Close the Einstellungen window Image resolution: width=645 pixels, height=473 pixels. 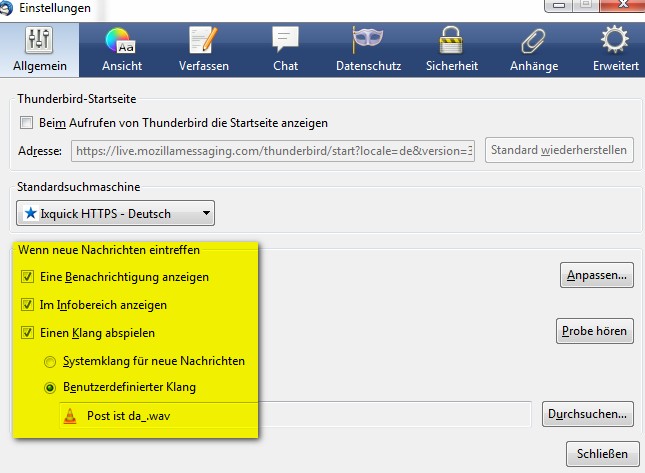(622, 5)
